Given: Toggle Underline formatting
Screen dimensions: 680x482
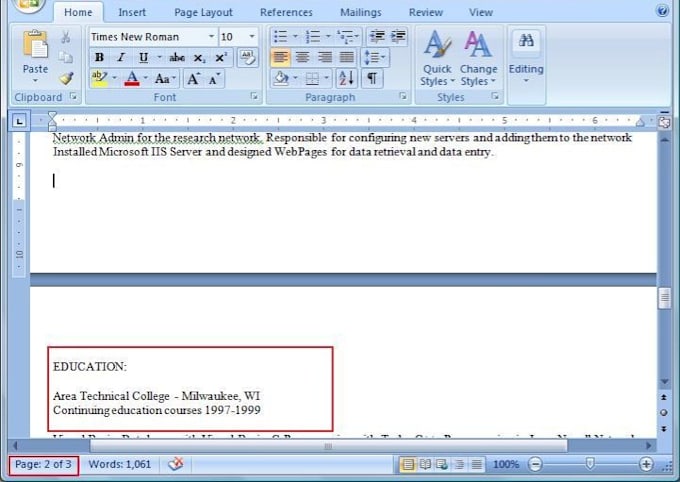Looking at the screenshot, I should click(x=143, y=57).
